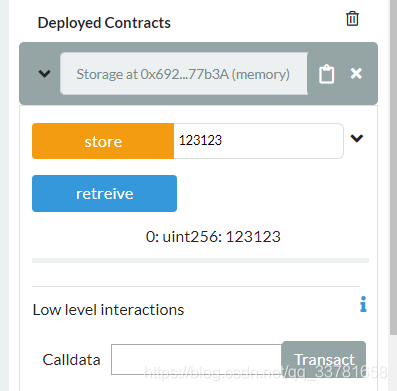Focus the Calldata input field
Image resolution: width=397 pixels, height=391 pixels.
[197, 359]
